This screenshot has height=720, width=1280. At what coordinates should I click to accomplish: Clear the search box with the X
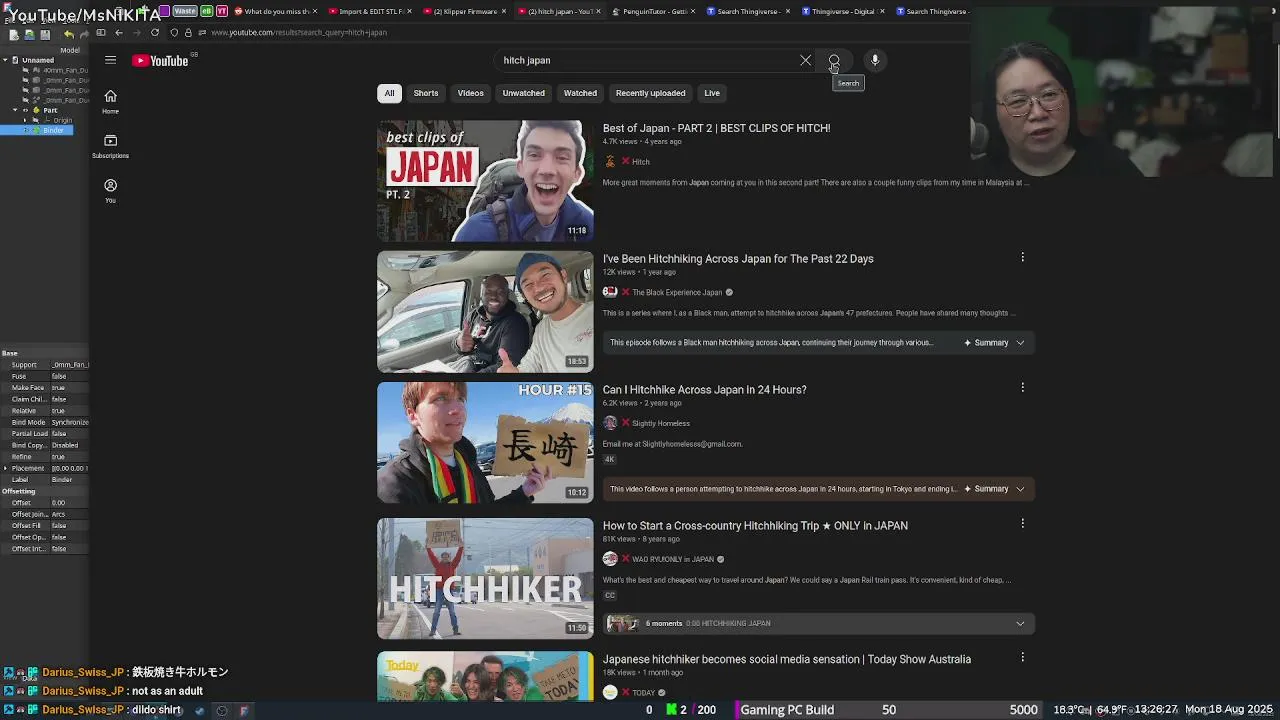pos(805,60)
